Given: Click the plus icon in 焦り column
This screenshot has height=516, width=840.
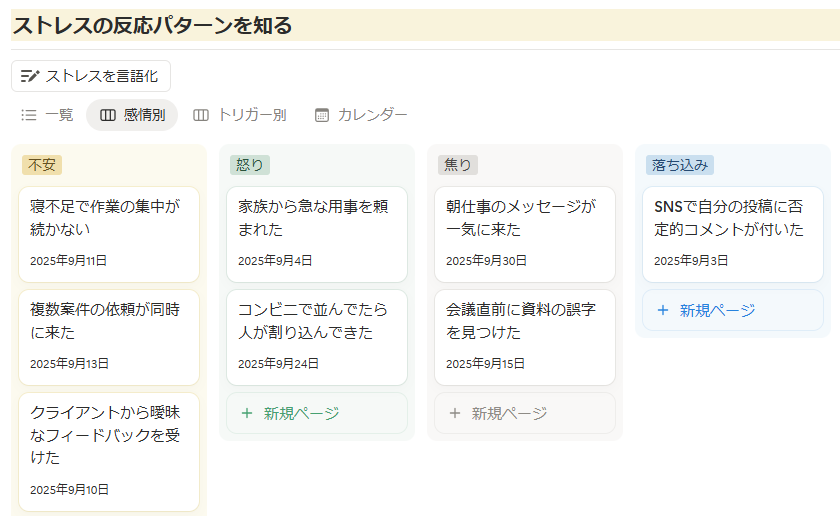Looking at the screenshot, I should (x=454, y=413).
